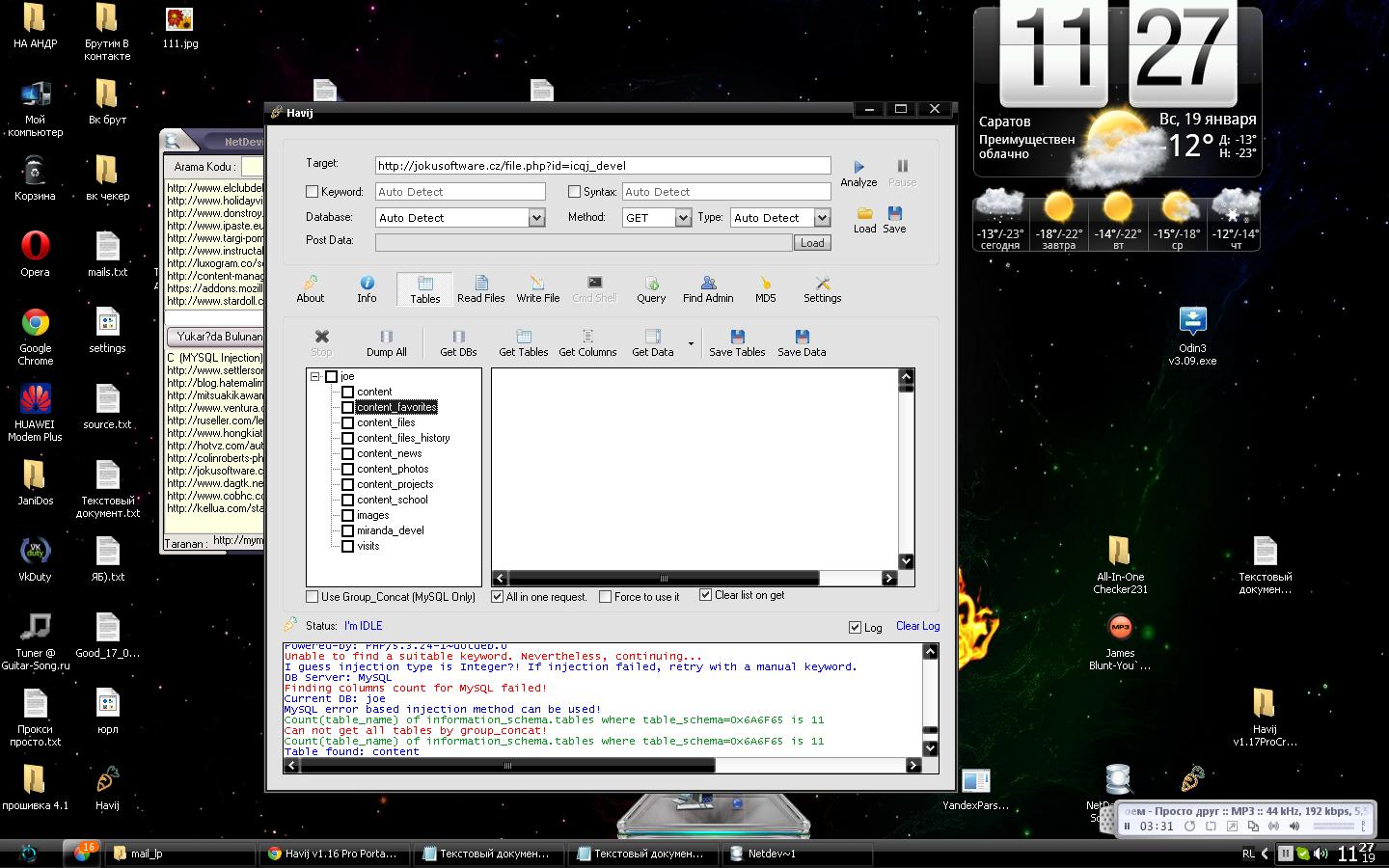This screenshot has height=868, width=1389.
Task: Switch to the Read Files tab
Action: point(480,288)
